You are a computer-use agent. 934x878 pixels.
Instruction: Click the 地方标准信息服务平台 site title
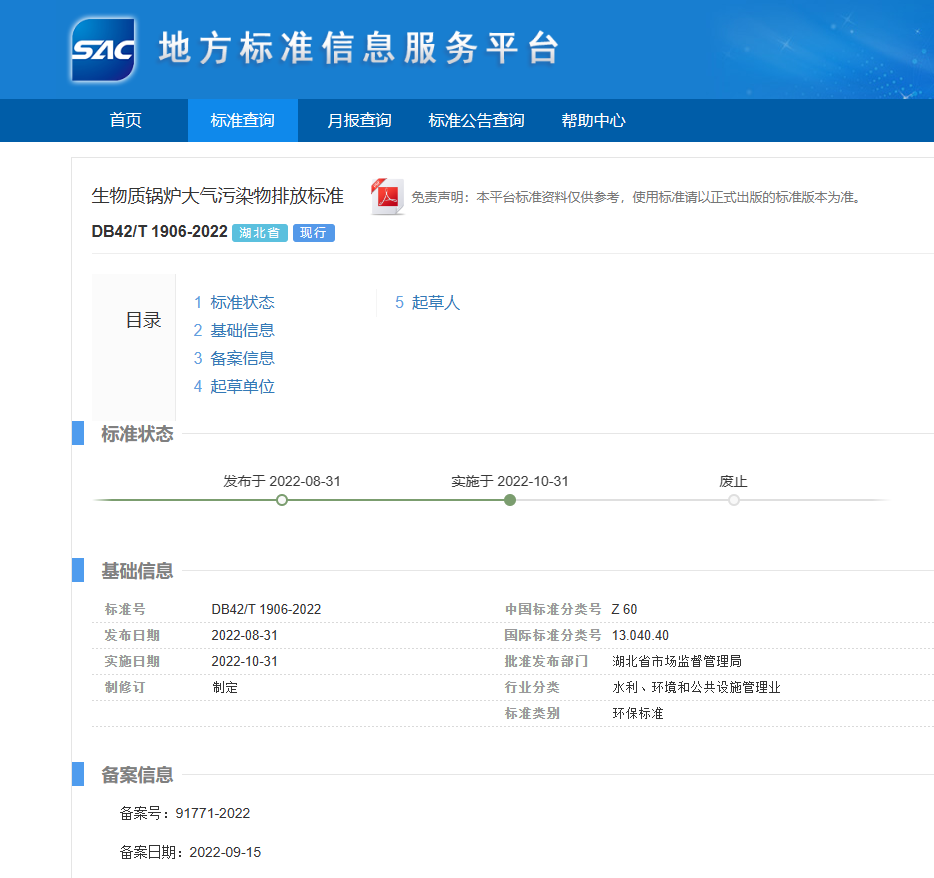coord(358,49)
